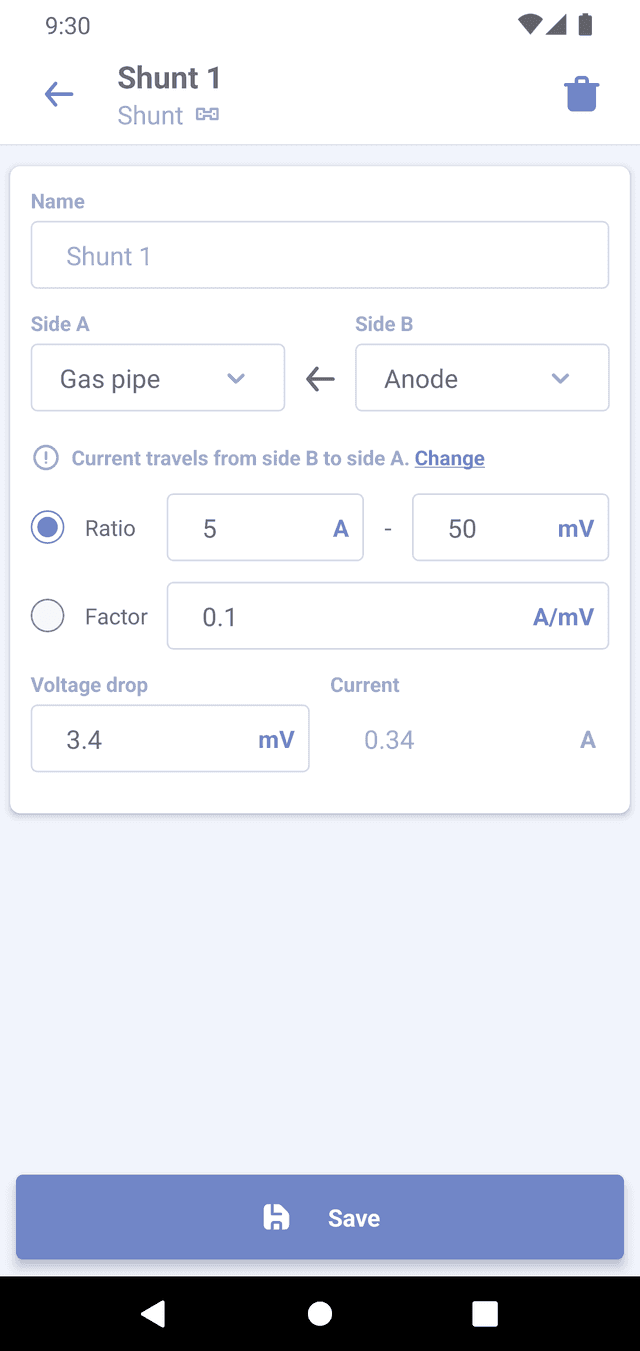
Task: Edit the ratio millivolt field showing 50
Action: click(495, 528)
